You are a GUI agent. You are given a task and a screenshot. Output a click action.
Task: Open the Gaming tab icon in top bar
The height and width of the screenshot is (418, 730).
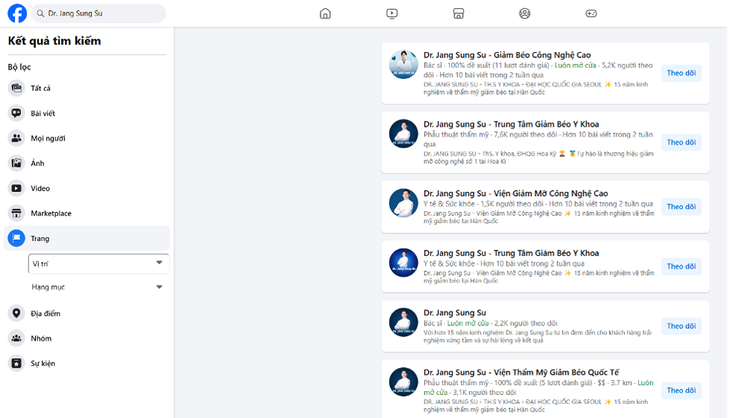click(591, 13)
